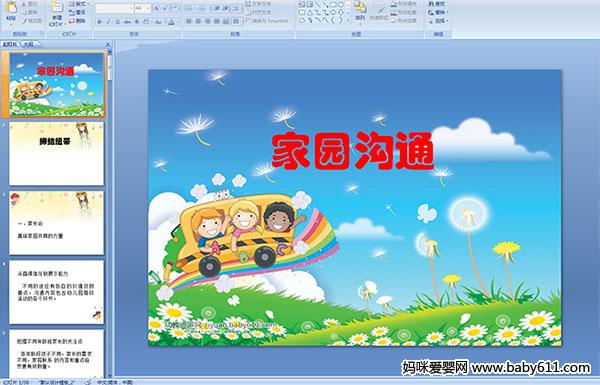The width and height of the screenshot is (600, 385).
Task: Click the Arrange icon in the drawing group
Action: point(360,11)
